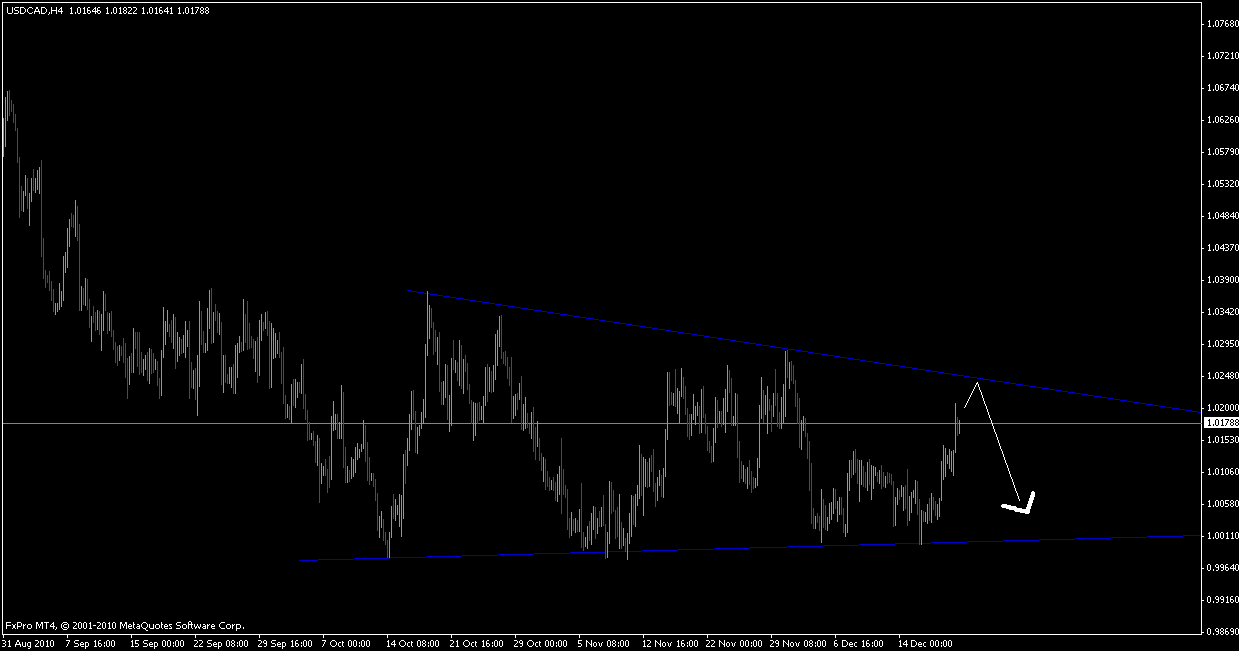This screenshot has height=651, width=1239.
Task: Click the 14 Oct 08:00 time label
Action: coord(414,644)
